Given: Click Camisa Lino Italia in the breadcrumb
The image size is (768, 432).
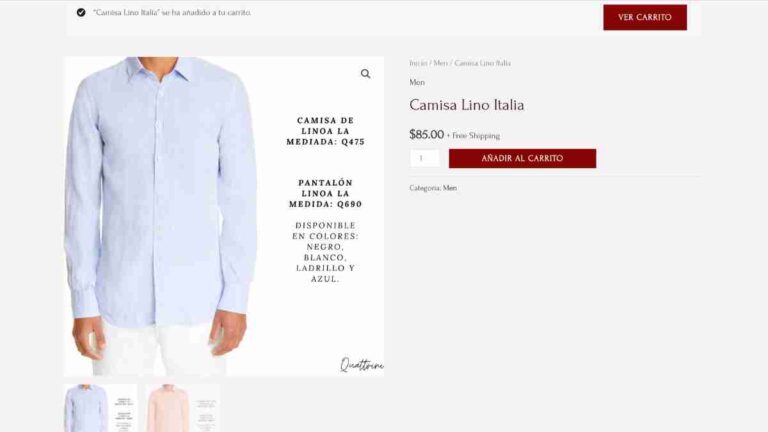Looking at the screenshot, I should [482, 63].
